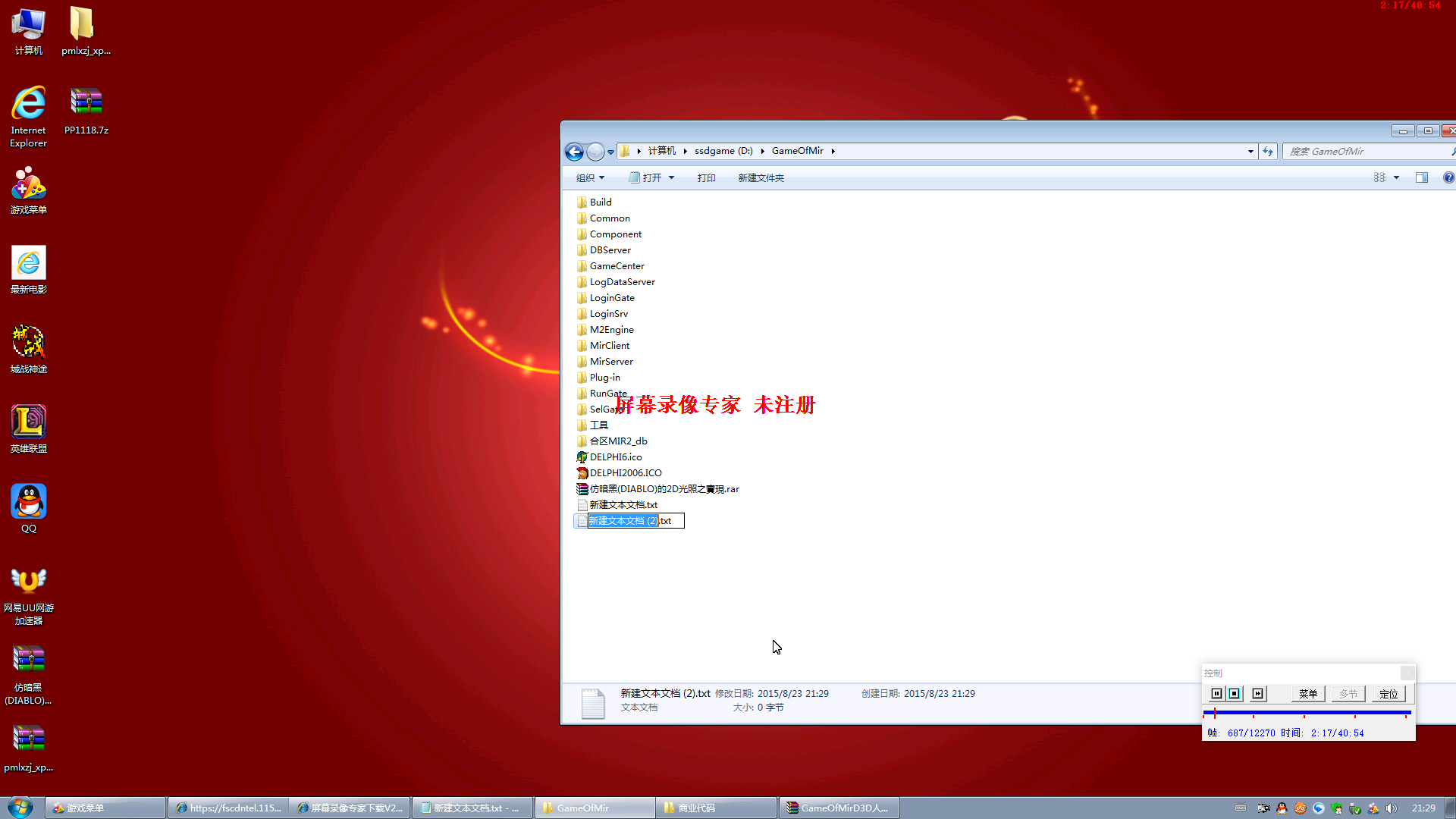The image size is (1456, 819).
Task: Launch 城战神途 game icon
Action: point(29,349)
